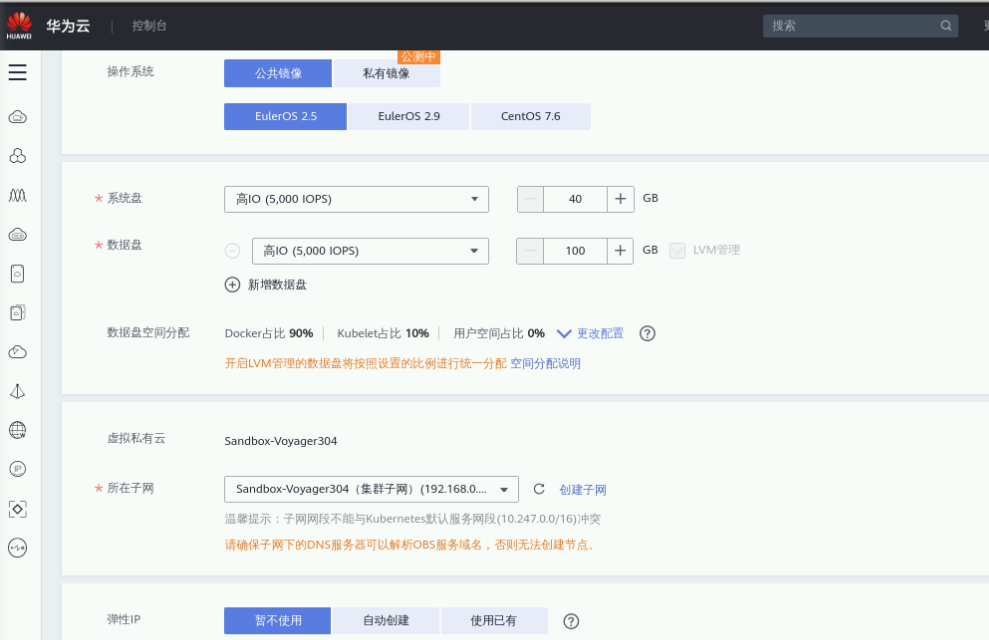Open the single disk storage sidebar icon
Image resolution: width=989 pixels, height=640 pixels.
pos(18,274)
